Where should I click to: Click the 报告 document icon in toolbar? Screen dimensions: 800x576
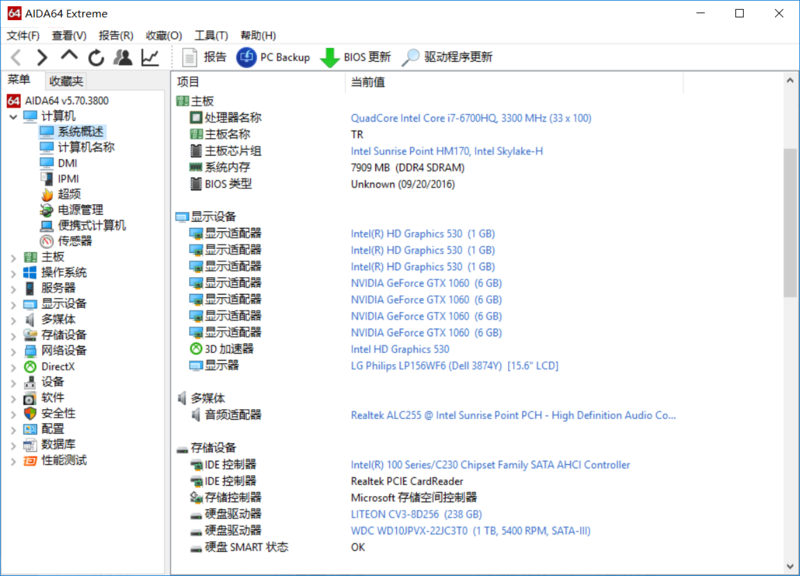(189, 57)
